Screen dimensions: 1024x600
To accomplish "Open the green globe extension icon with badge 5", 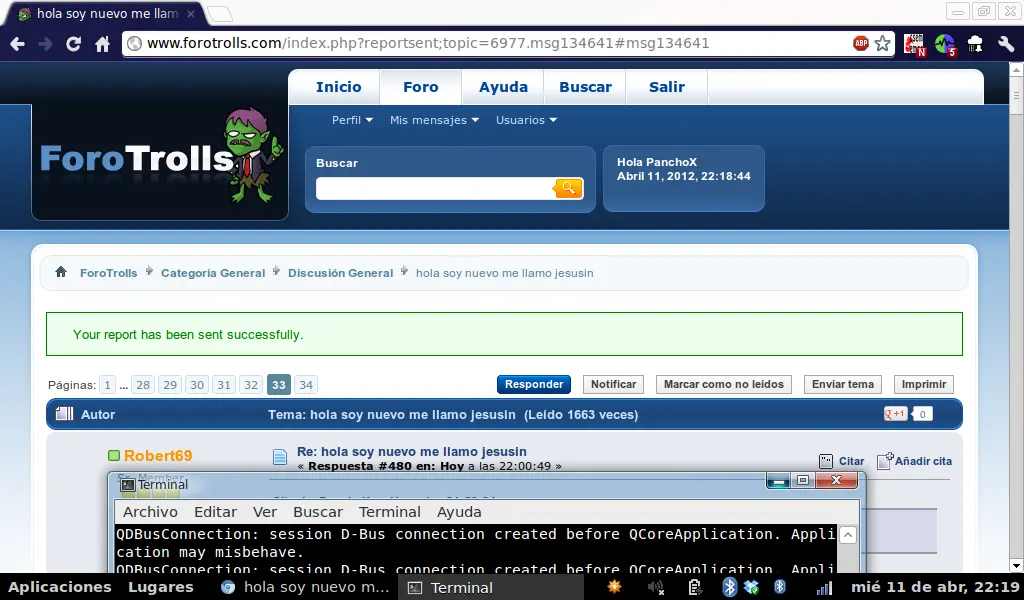I will (945, 44).
